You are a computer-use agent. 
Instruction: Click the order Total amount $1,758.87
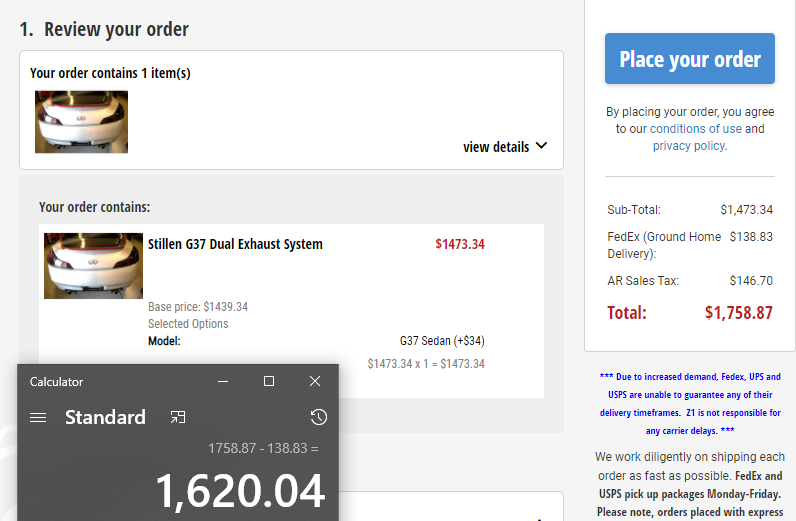point(738,313)
